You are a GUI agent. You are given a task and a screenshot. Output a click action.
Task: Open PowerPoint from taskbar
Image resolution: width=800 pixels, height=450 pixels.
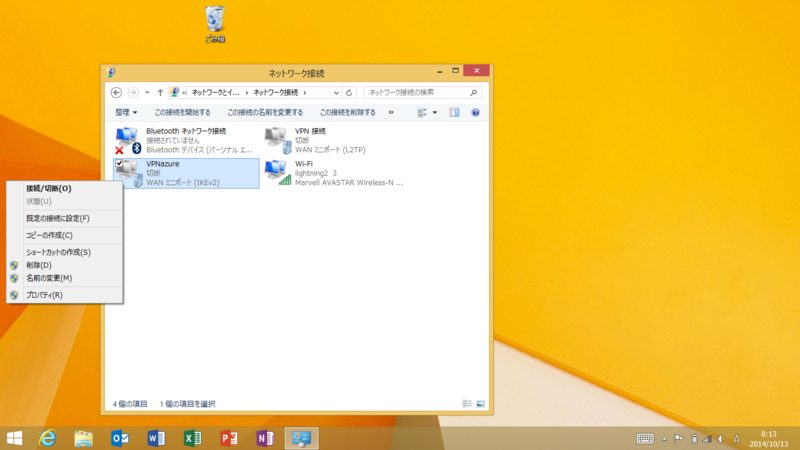pos(229,438)
